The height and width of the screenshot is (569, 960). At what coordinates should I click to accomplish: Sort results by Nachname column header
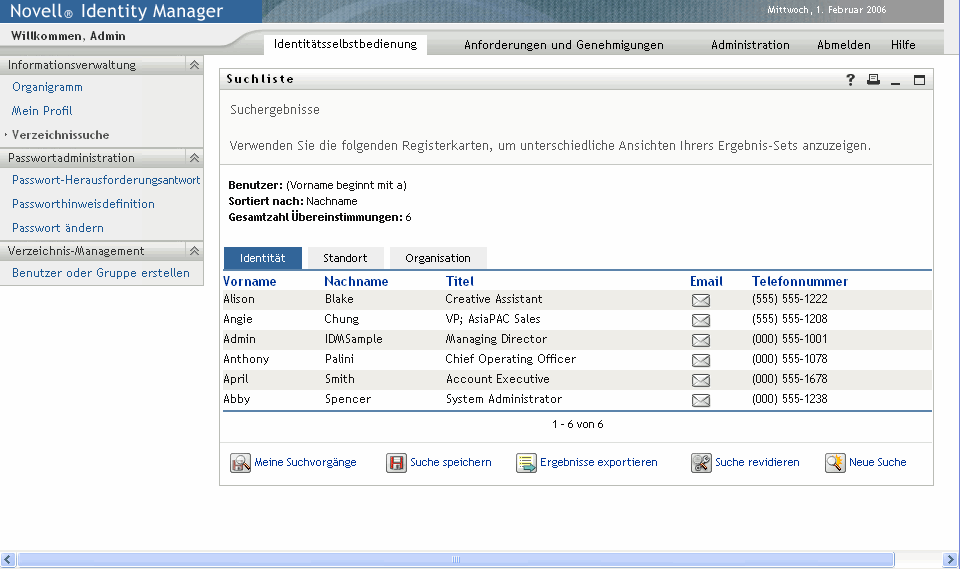click(x=356, y=281)
